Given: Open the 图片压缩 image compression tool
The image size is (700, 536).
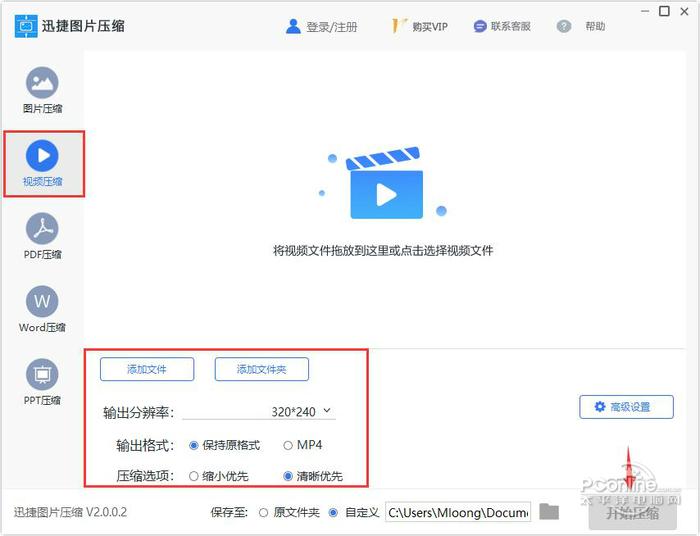Looking at the screenshot, I should pyautogui.click(x=42, y=91).
